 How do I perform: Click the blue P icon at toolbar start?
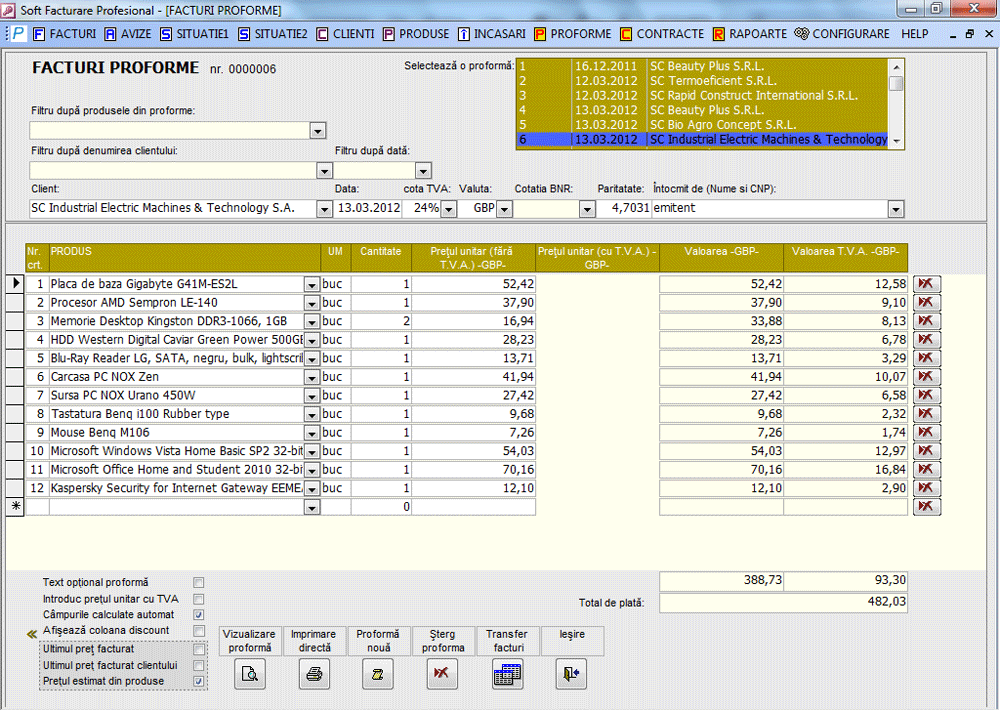[x=18, y=34]
